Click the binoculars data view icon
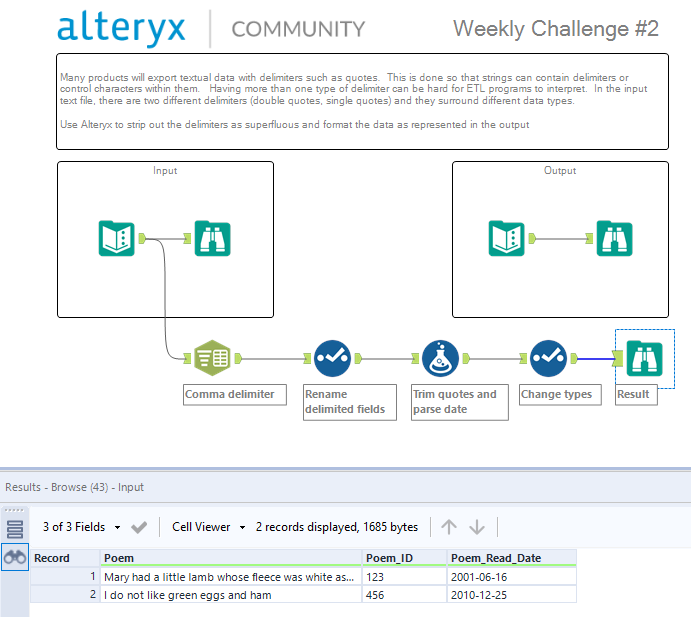The width and height of the screenshot is (691, 617). pos(15,558)
